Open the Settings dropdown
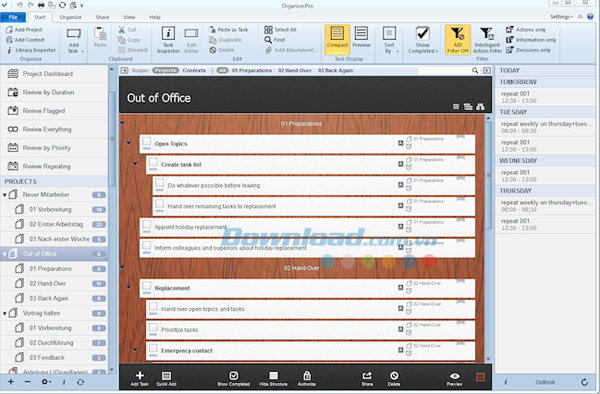This screenshot has height=394, width=600. point(561,17)
